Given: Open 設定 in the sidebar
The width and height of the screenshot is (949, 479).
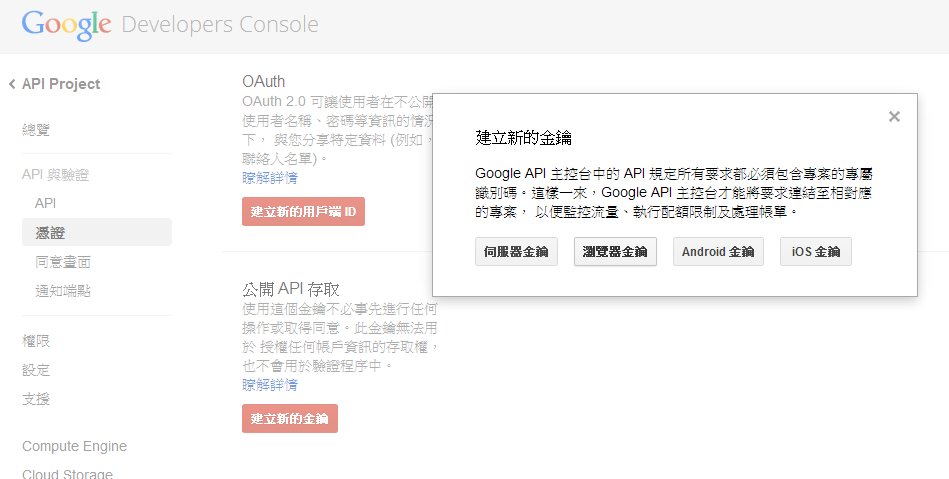Looking at the screenshot, I should coord(36,370).
